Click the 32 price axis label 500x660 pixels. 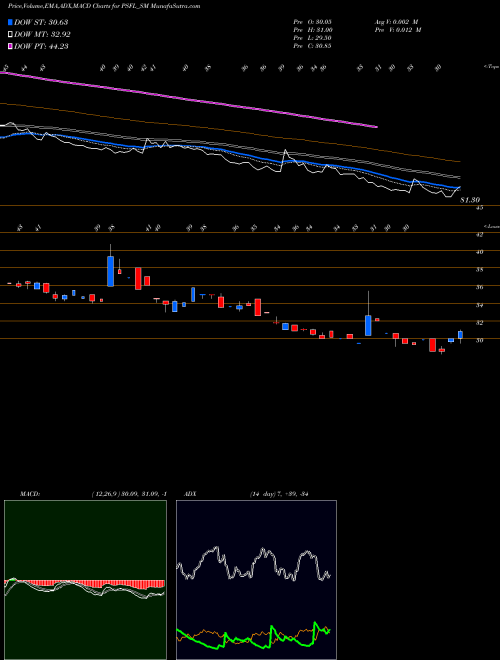click(x=479, y=323)
